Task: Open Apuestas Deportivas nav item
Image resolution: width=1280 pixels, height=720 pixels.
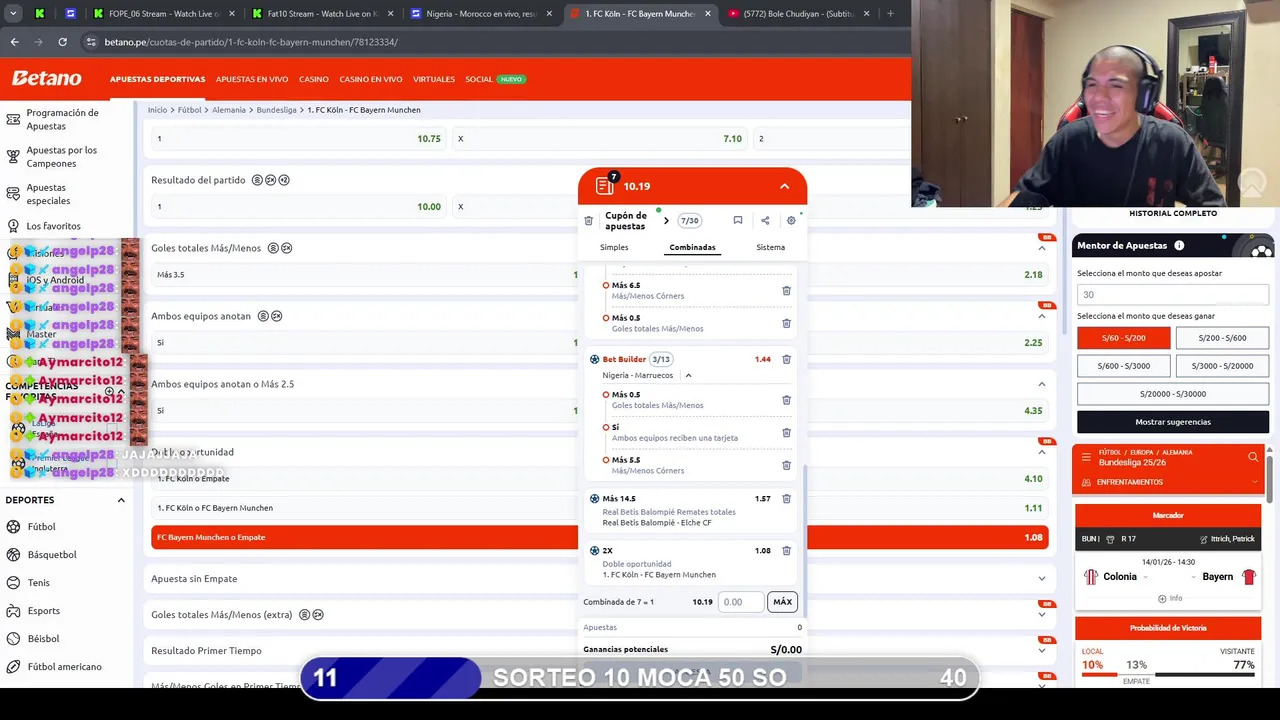Action: click(157, 79)
